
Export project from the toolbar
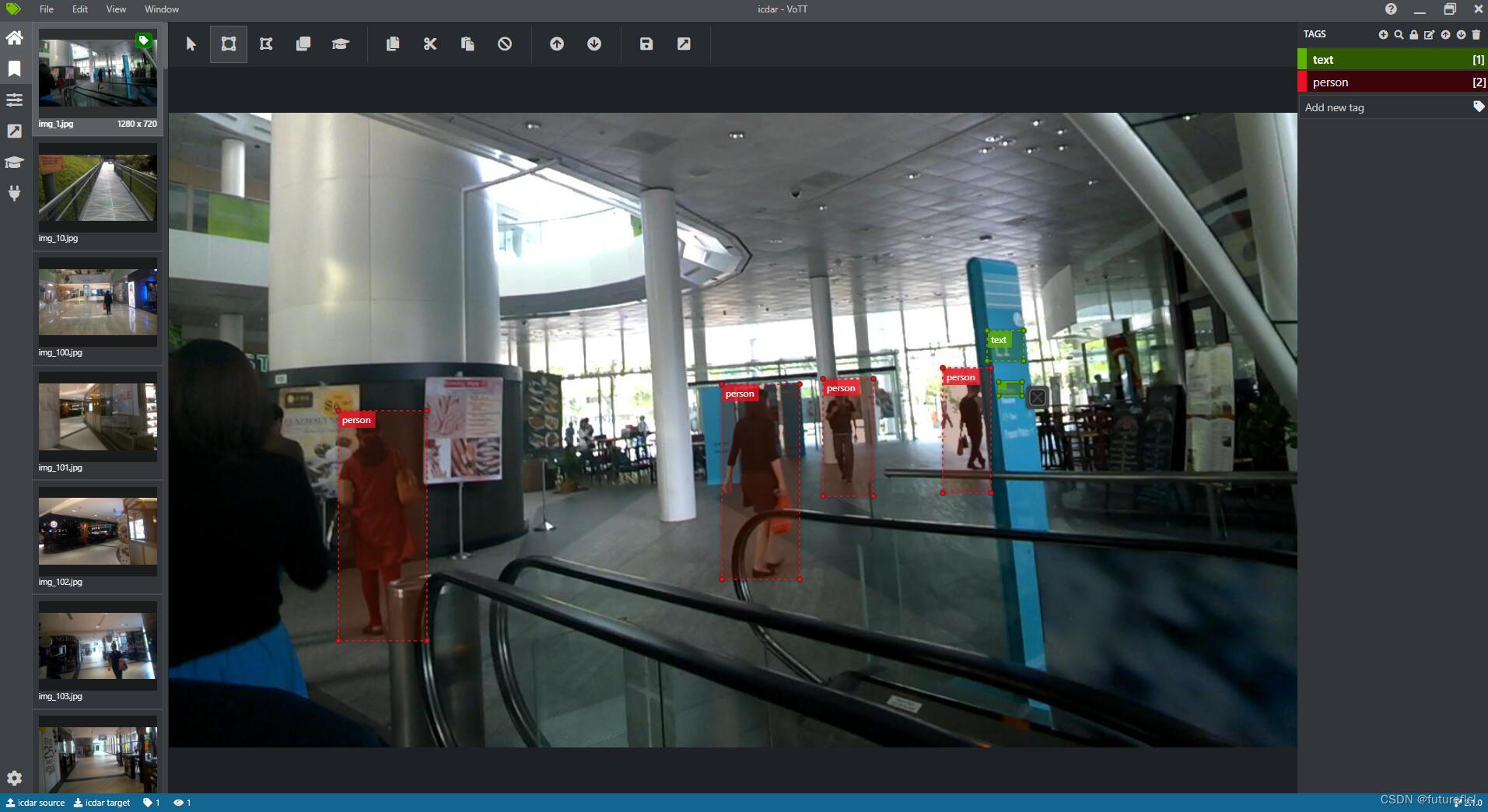(x=684, y=44)
